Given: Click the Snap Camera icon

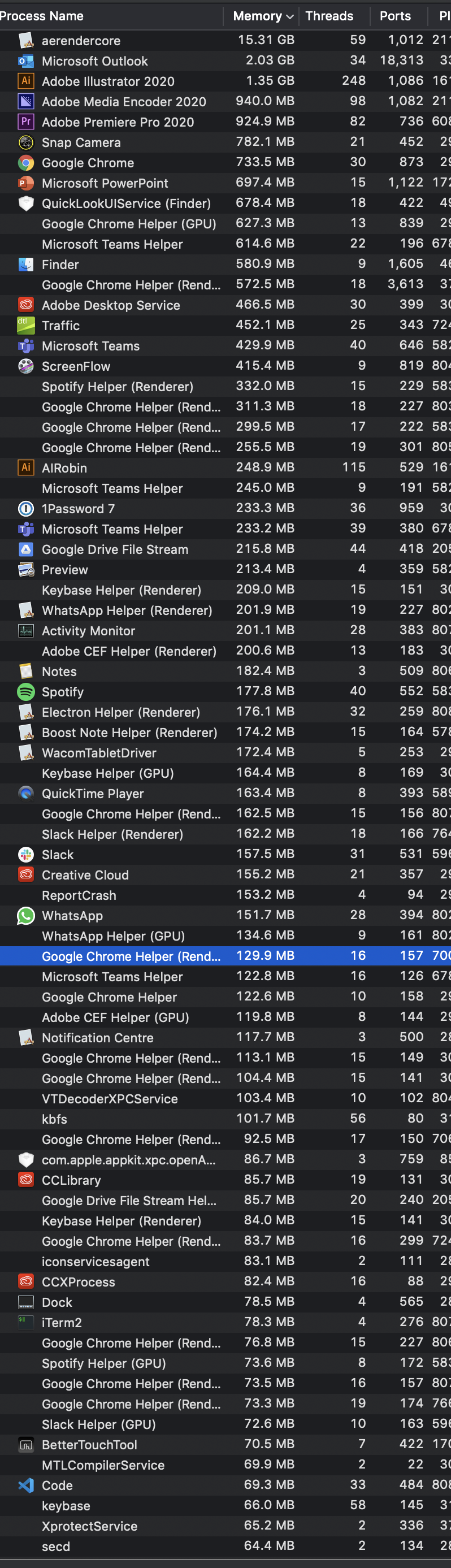Looking at the screenshot, I should tap(25, 142).
